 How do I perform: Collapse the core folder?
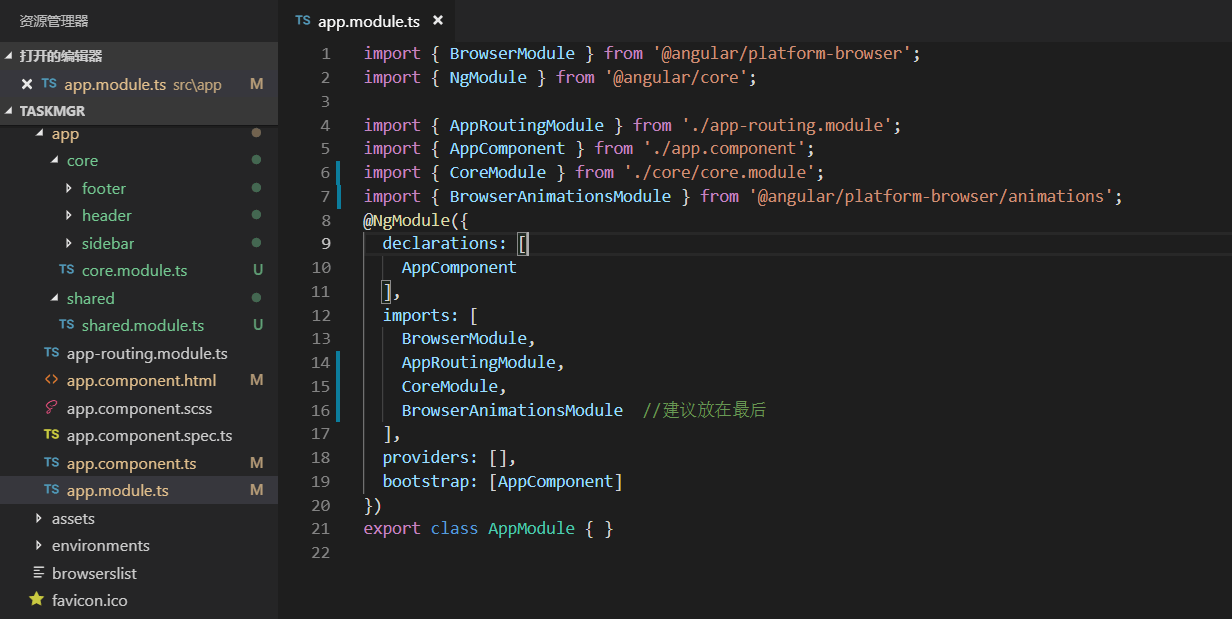(x=55, y=160)
